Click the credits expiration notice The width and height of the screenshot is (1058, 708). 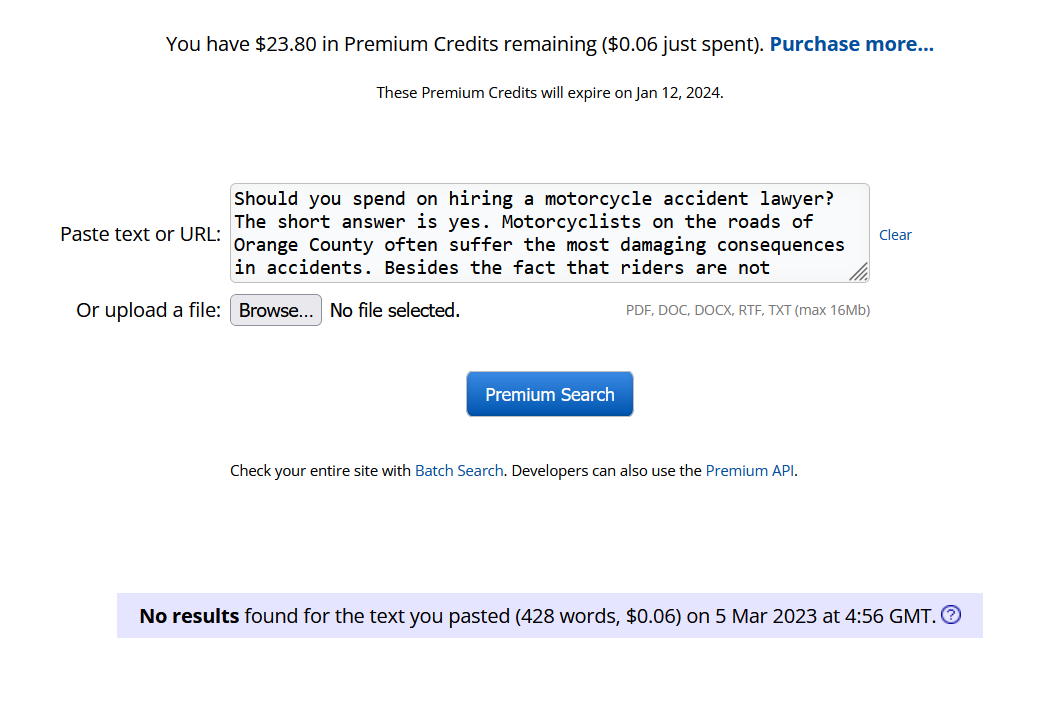[549, 93]
